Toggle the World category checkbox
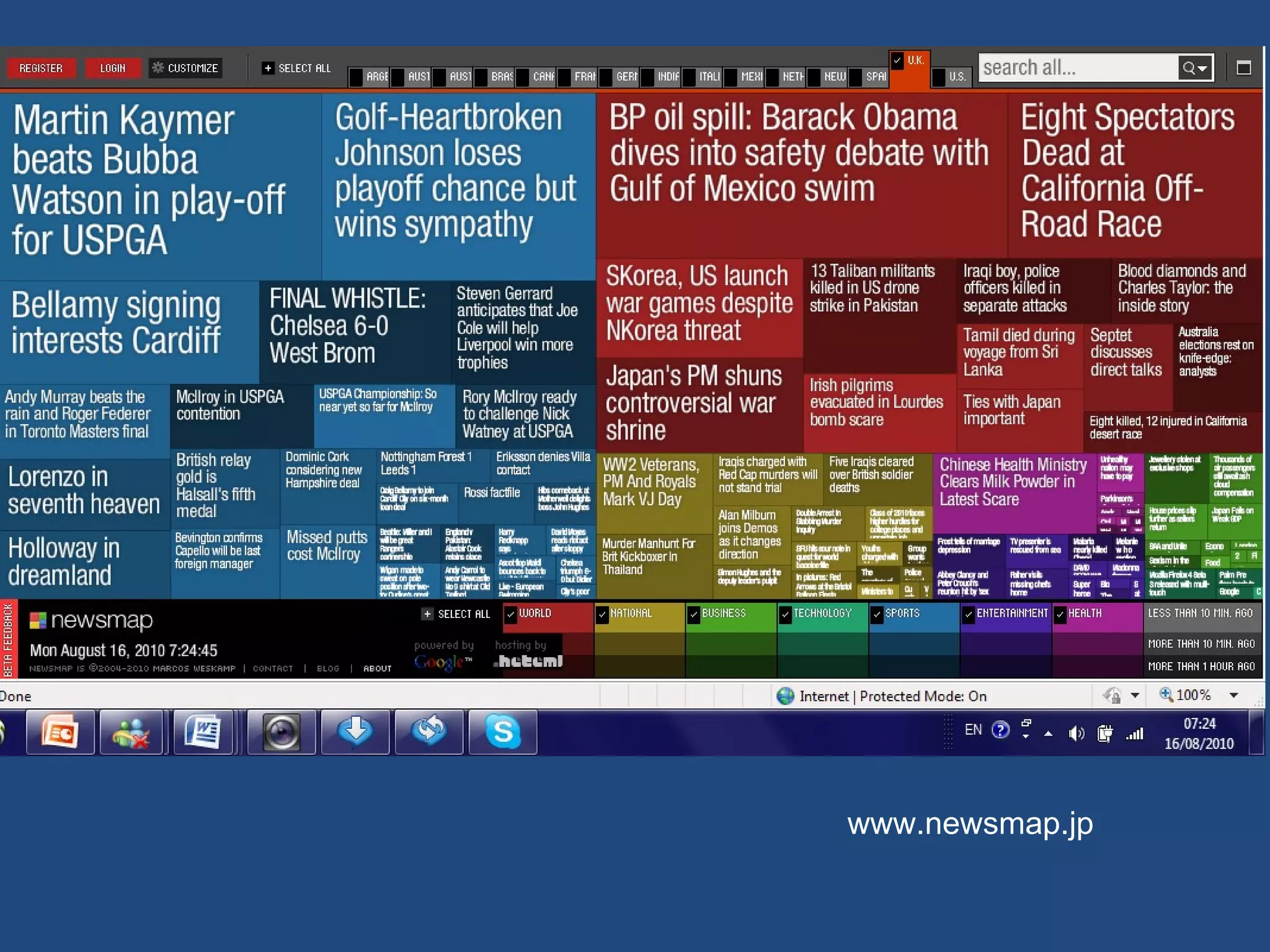The width and height of the screenshot is (1270, 952). pos(510,614)
